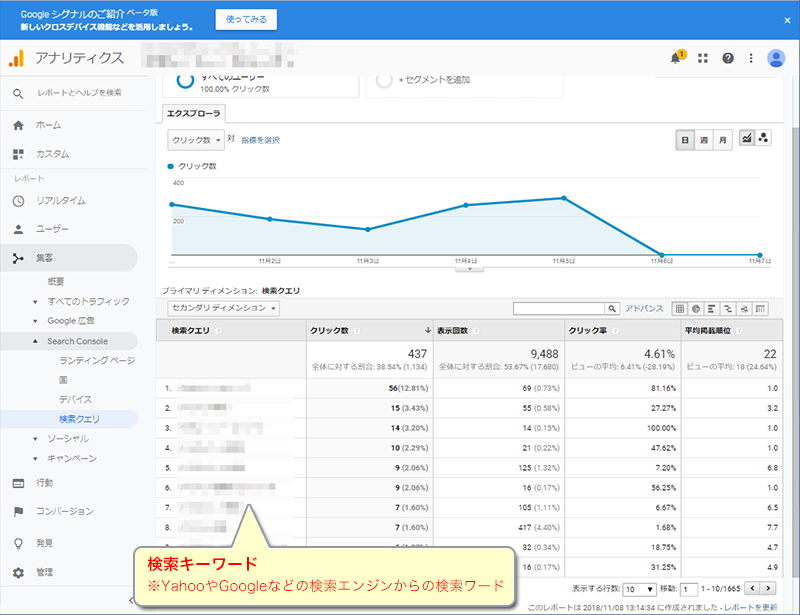This screenshot has height=615, width=800.
Task: Select the pie chart table view icon
Action: click(x=696, y=309)
